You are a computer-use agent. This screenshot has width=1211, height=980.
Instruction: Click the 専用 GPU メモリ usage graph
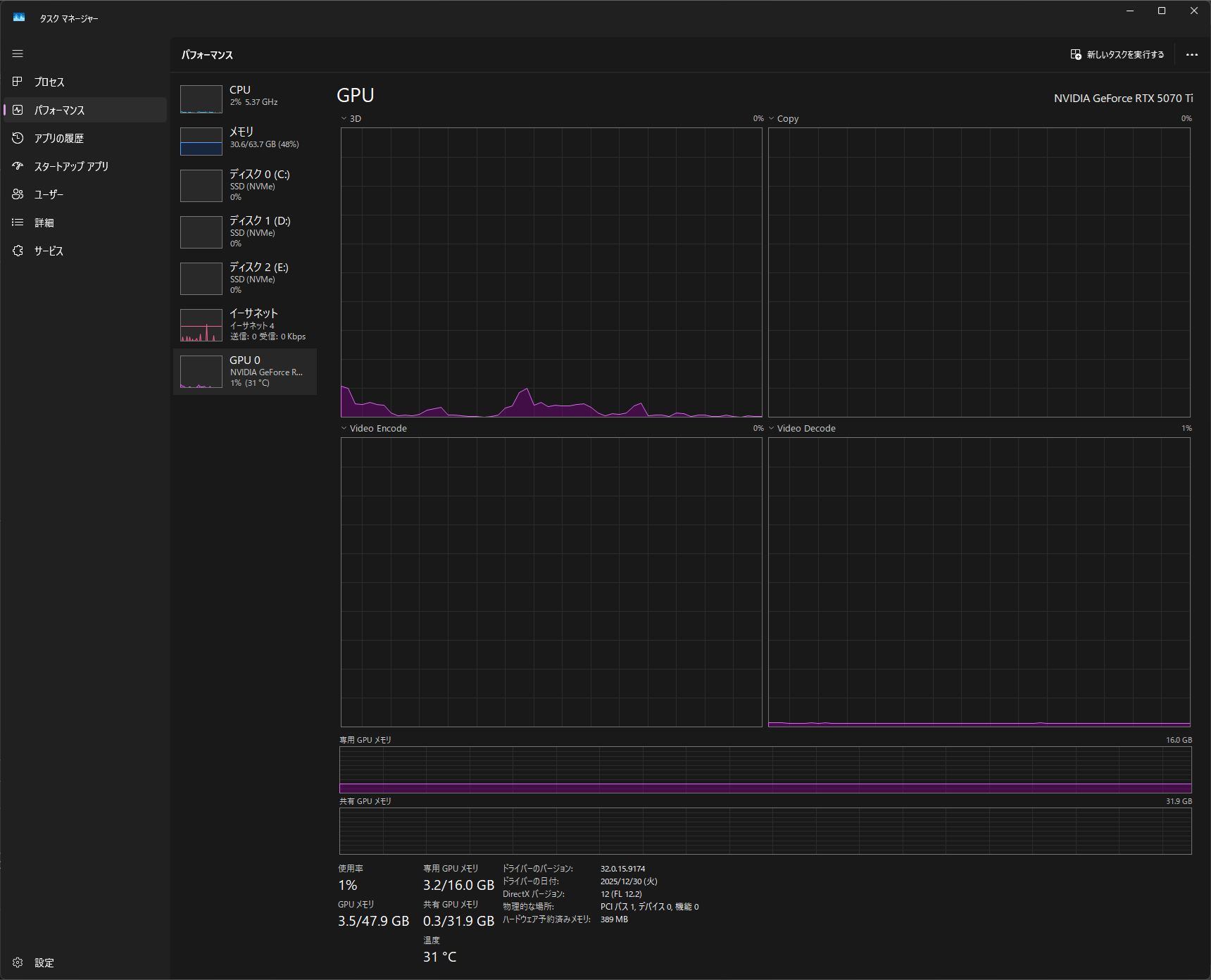(765, 769)
